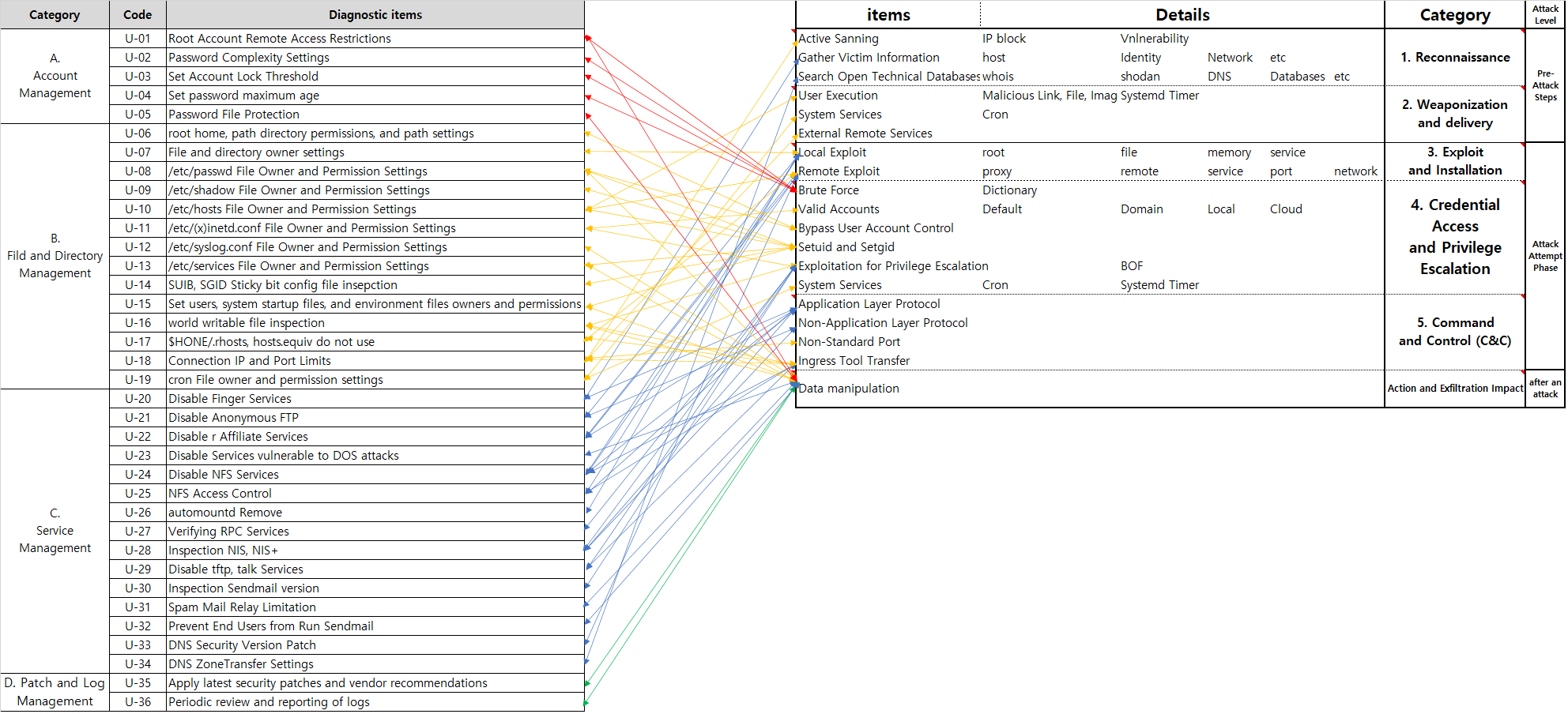This screenshot has width=1568, height=714.
Task: Click the red arrow marker beside Brute Force
Action: point(793,190)
